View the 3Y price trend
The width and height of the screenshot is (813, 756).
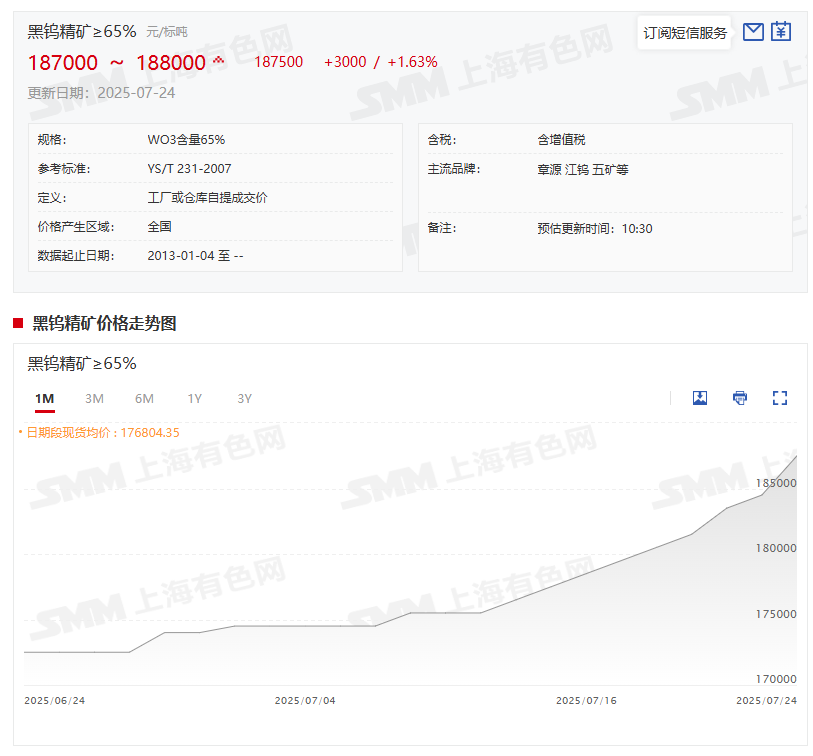pyautogui.click(x=244, y=399)
